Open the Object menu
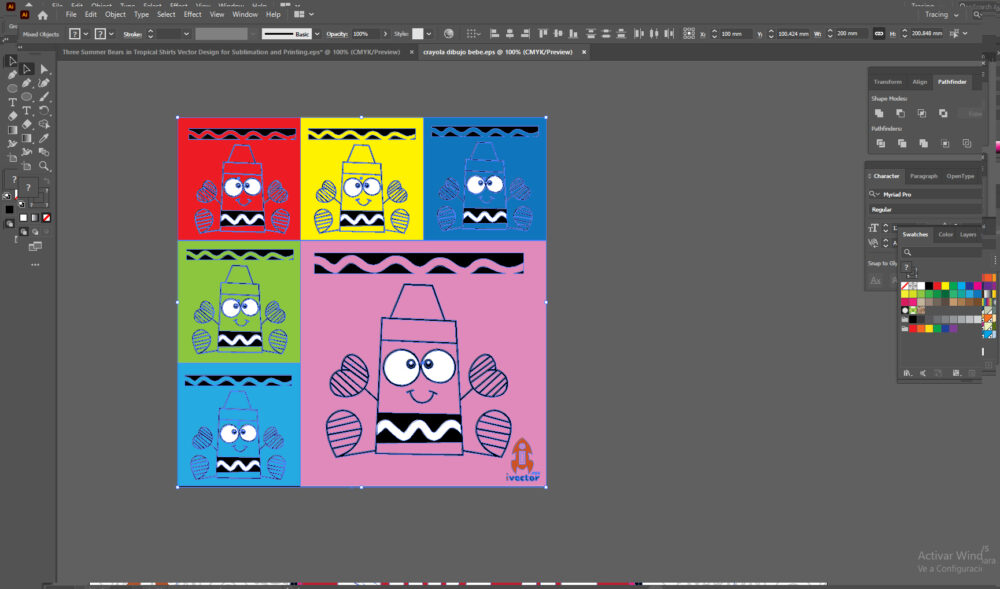The image size is (1000, 589). click(115, 14)
